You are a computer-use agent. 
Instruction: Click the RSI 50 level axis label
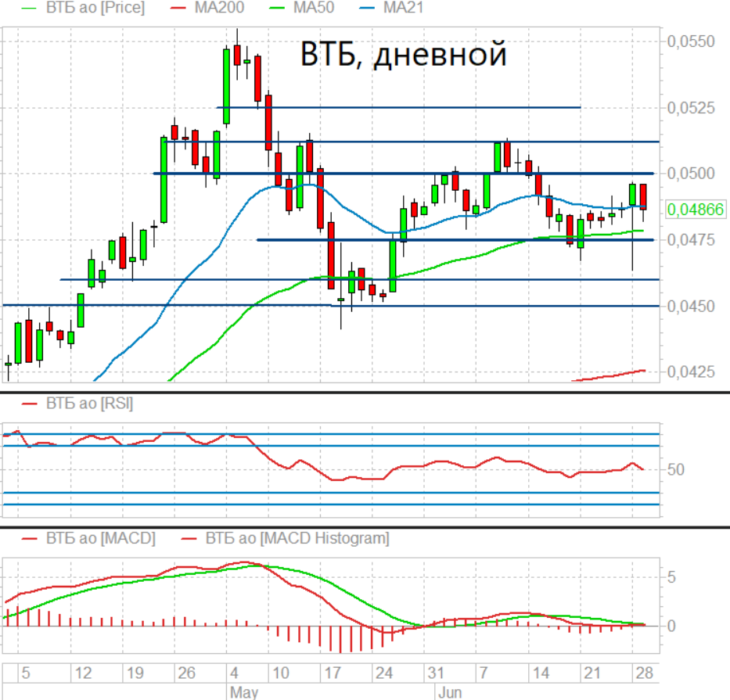click(x=676, y=470)
